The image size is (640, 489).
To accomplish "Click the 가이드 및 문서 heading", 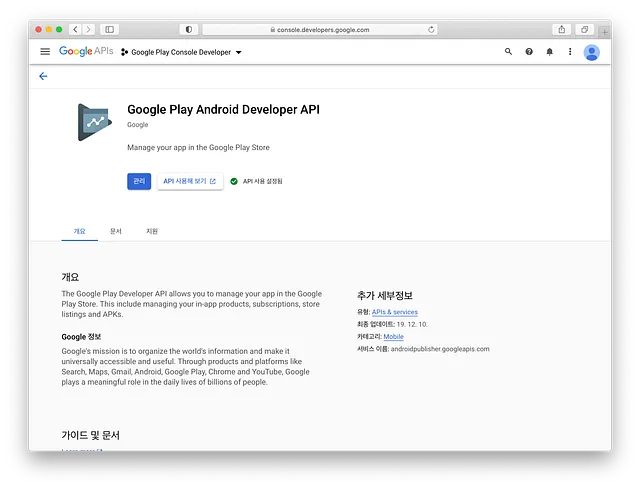I will pyautogui.click(x=90, y=435).
